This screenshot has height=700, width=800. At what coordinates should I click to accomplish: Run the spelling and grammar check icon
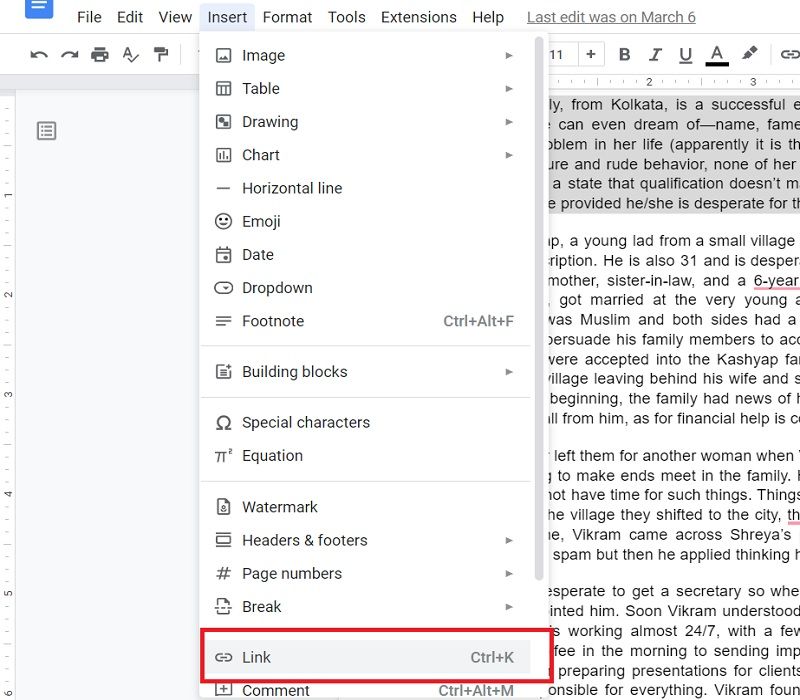click(x=131, y=55)
